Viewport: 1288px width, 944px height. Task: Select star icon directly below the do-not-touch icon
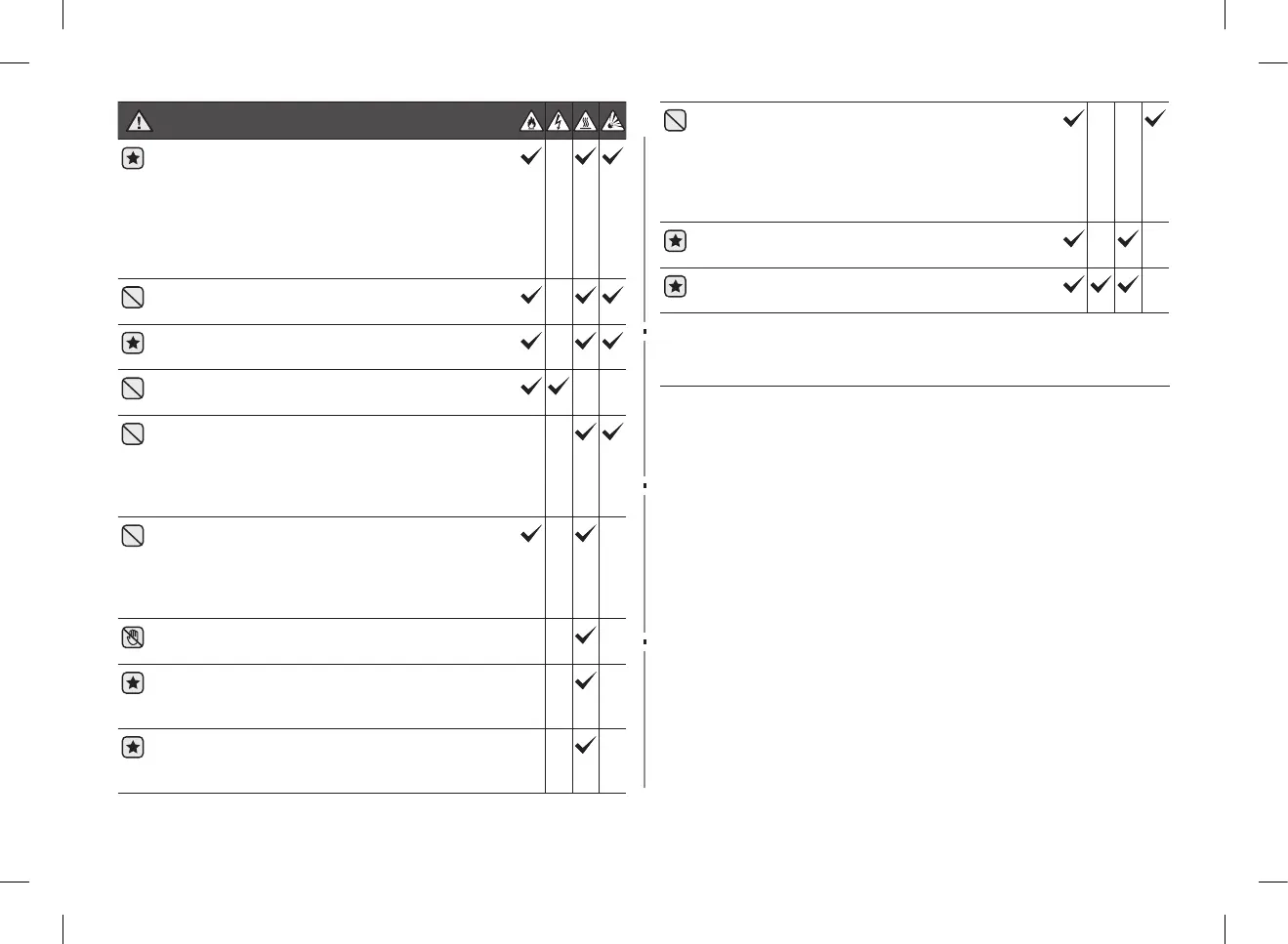[x=133, y=683]
